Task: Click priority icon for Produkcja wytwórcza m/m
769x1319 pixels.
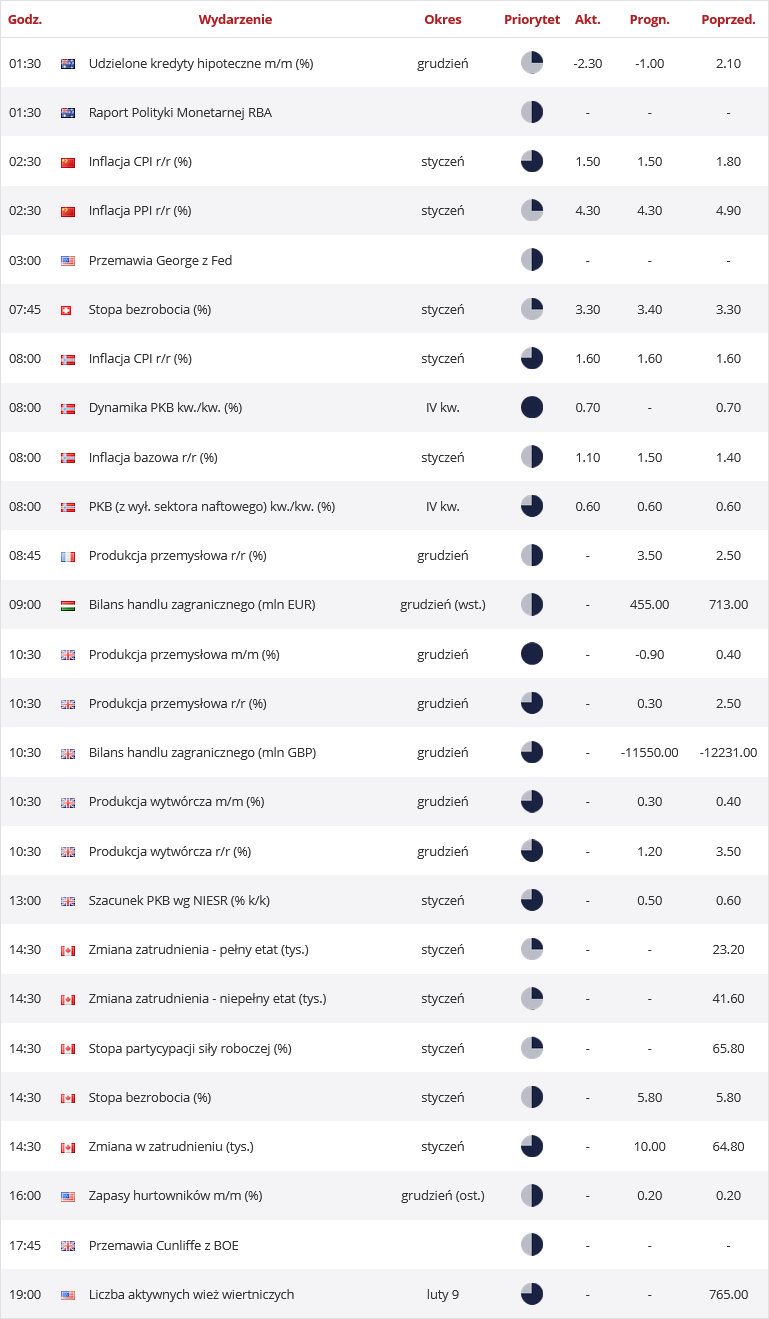Action: click(x=532, y=801)
